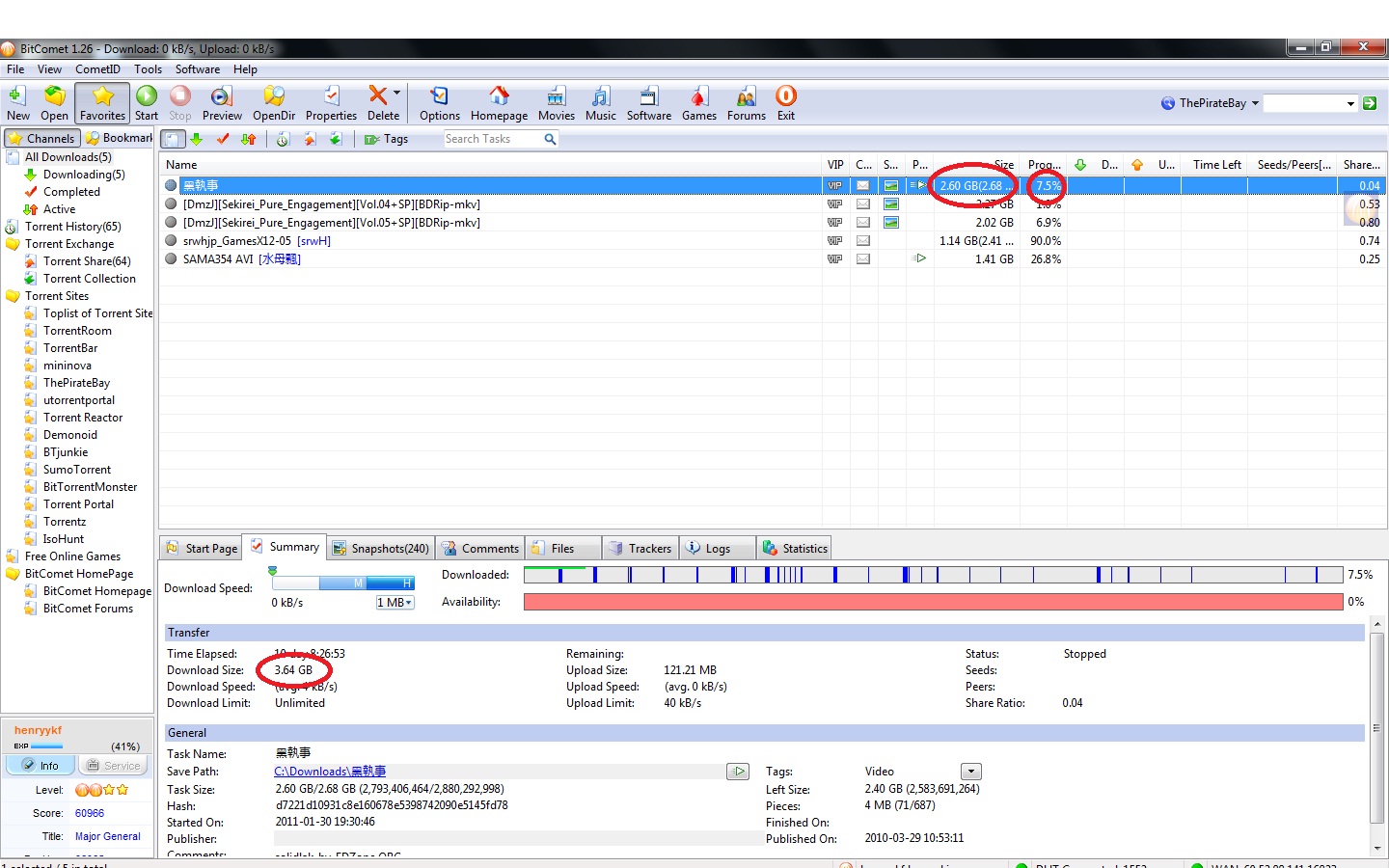Show downloading tasks via green down-arrow filter
The image size is (1389, 868).
coord(197,139)
